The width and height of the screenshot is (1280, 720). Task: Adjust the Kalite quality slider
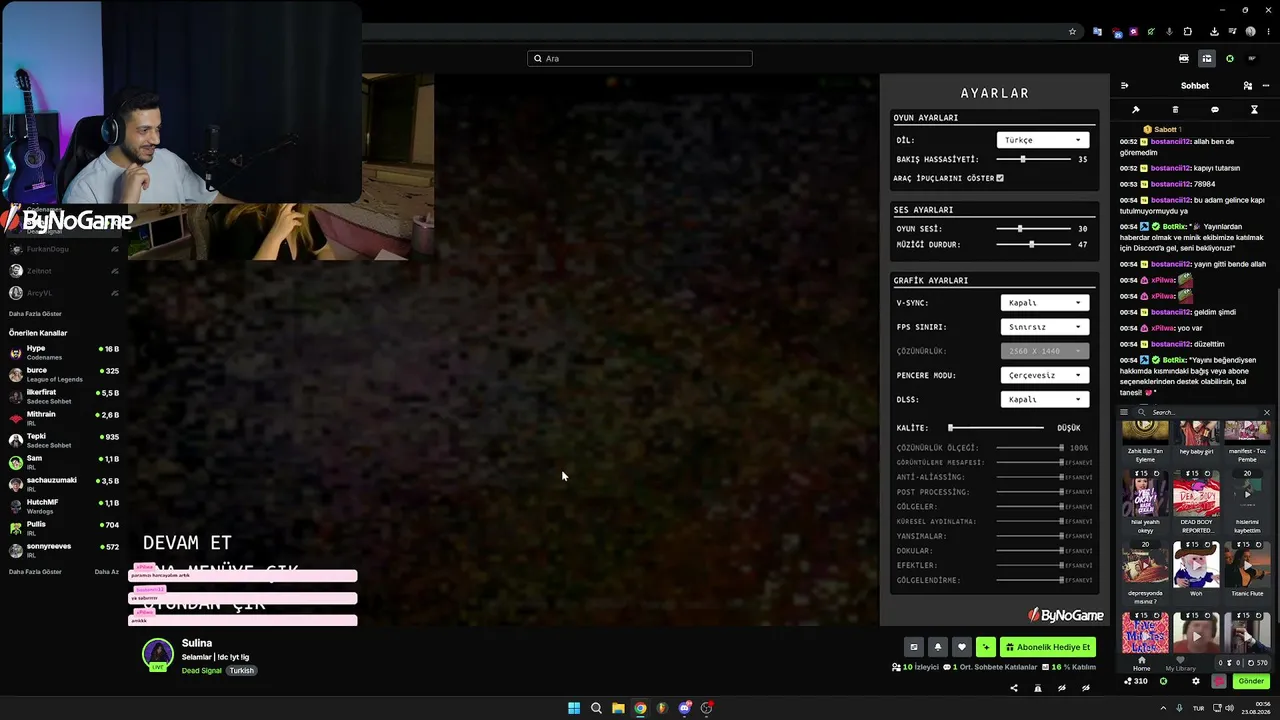pyautogui.click(x=996, y=428)
